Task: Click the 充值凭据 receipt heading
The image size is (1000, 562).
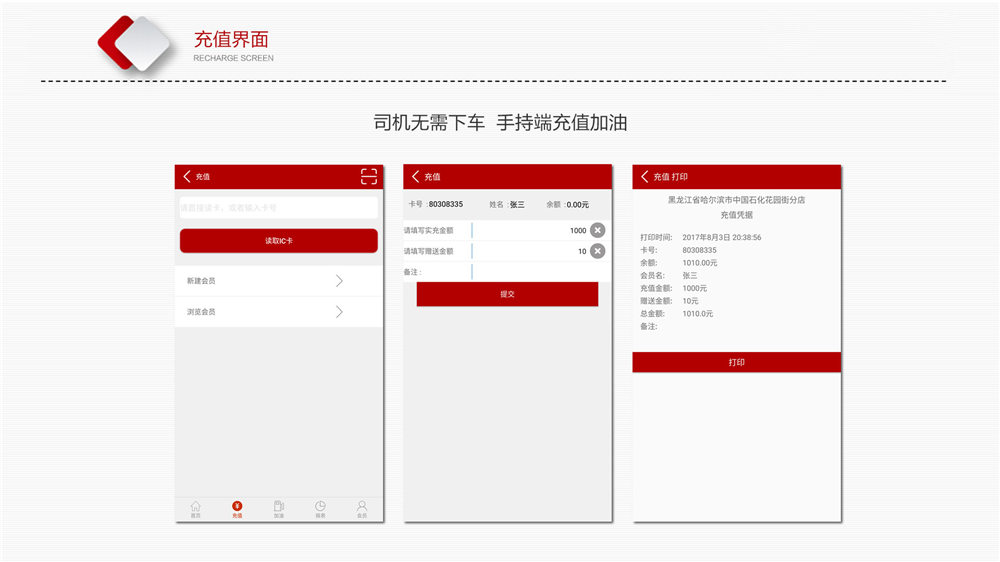Action: [x=737, y=215]
